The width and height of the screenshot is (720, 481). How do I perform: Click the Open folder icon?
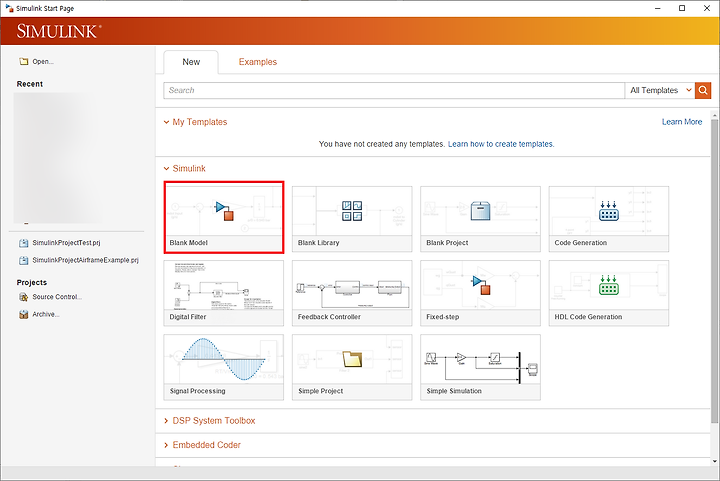click(23, 62)
